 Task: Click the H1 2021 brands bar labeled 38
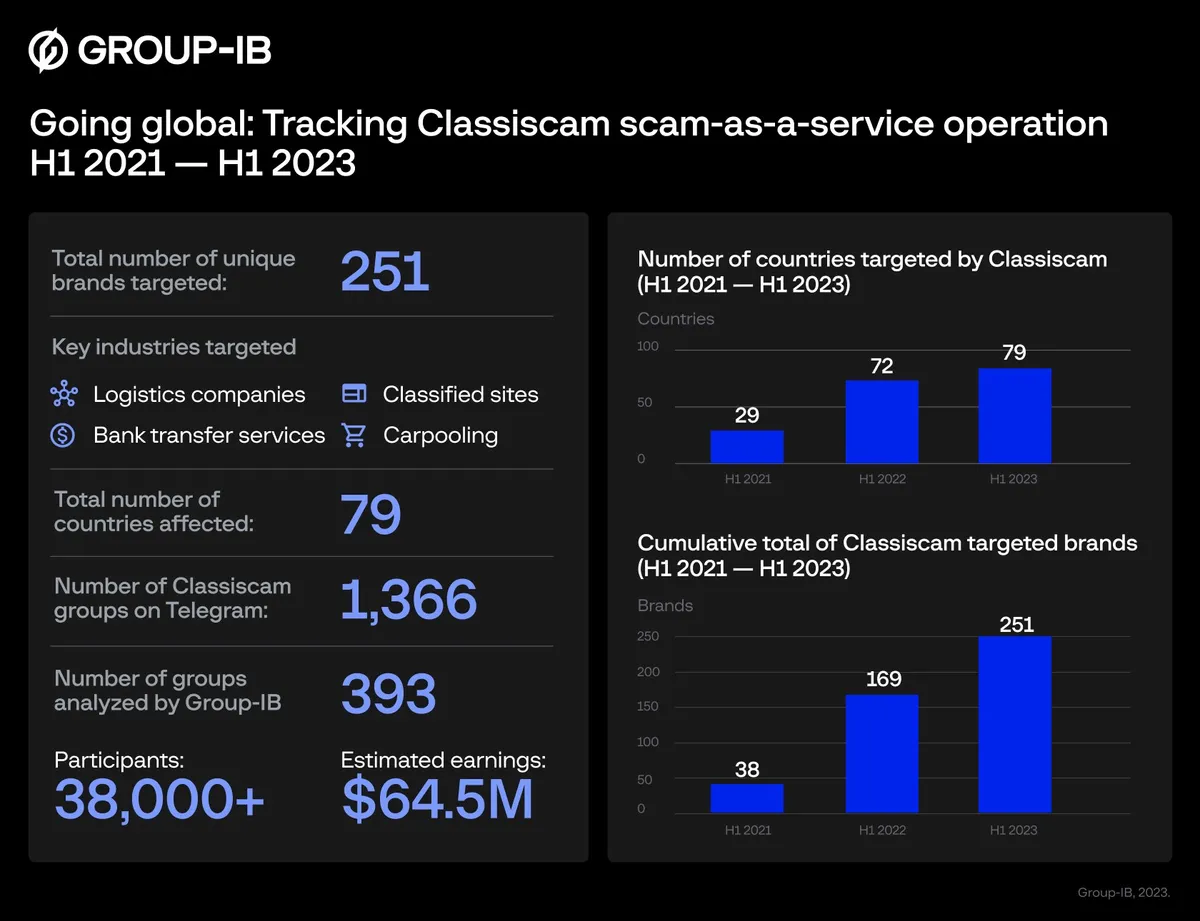(747, 797)
